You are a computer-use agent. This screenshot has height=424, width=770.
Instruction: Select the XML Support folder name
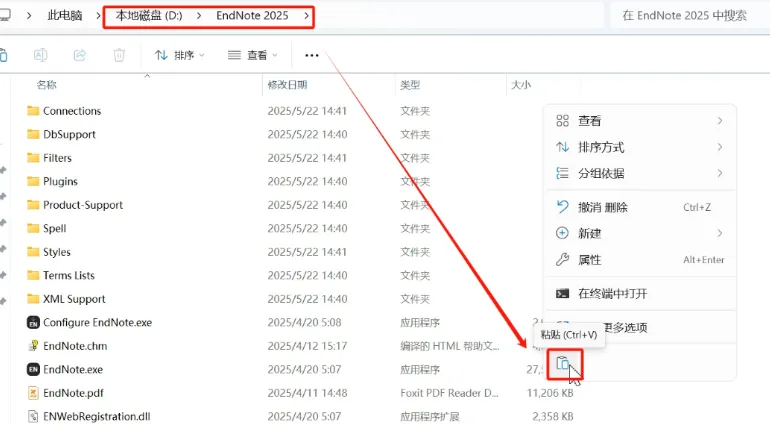point(74,299)
